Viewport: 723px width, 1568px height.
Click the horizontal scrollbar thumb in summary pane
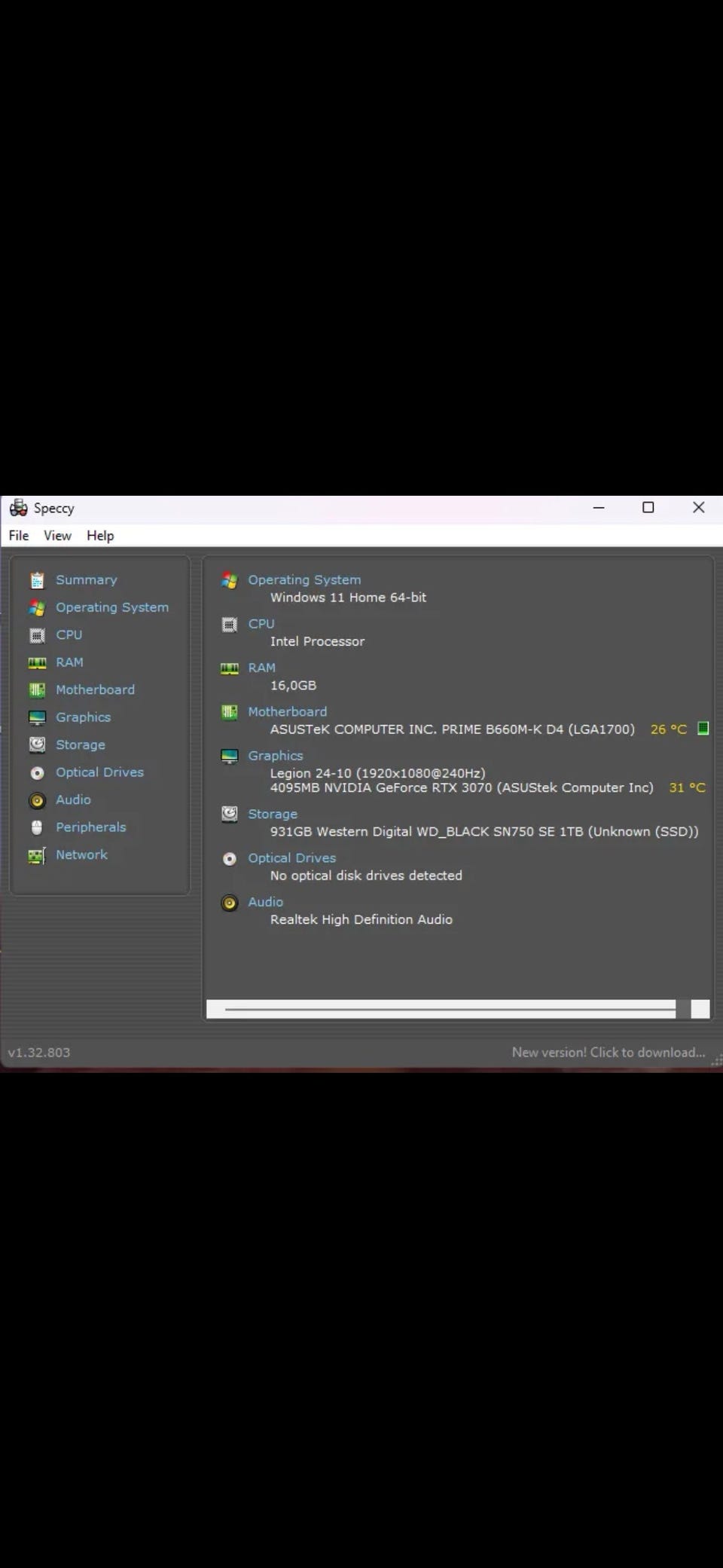[x=450, y=1009]
